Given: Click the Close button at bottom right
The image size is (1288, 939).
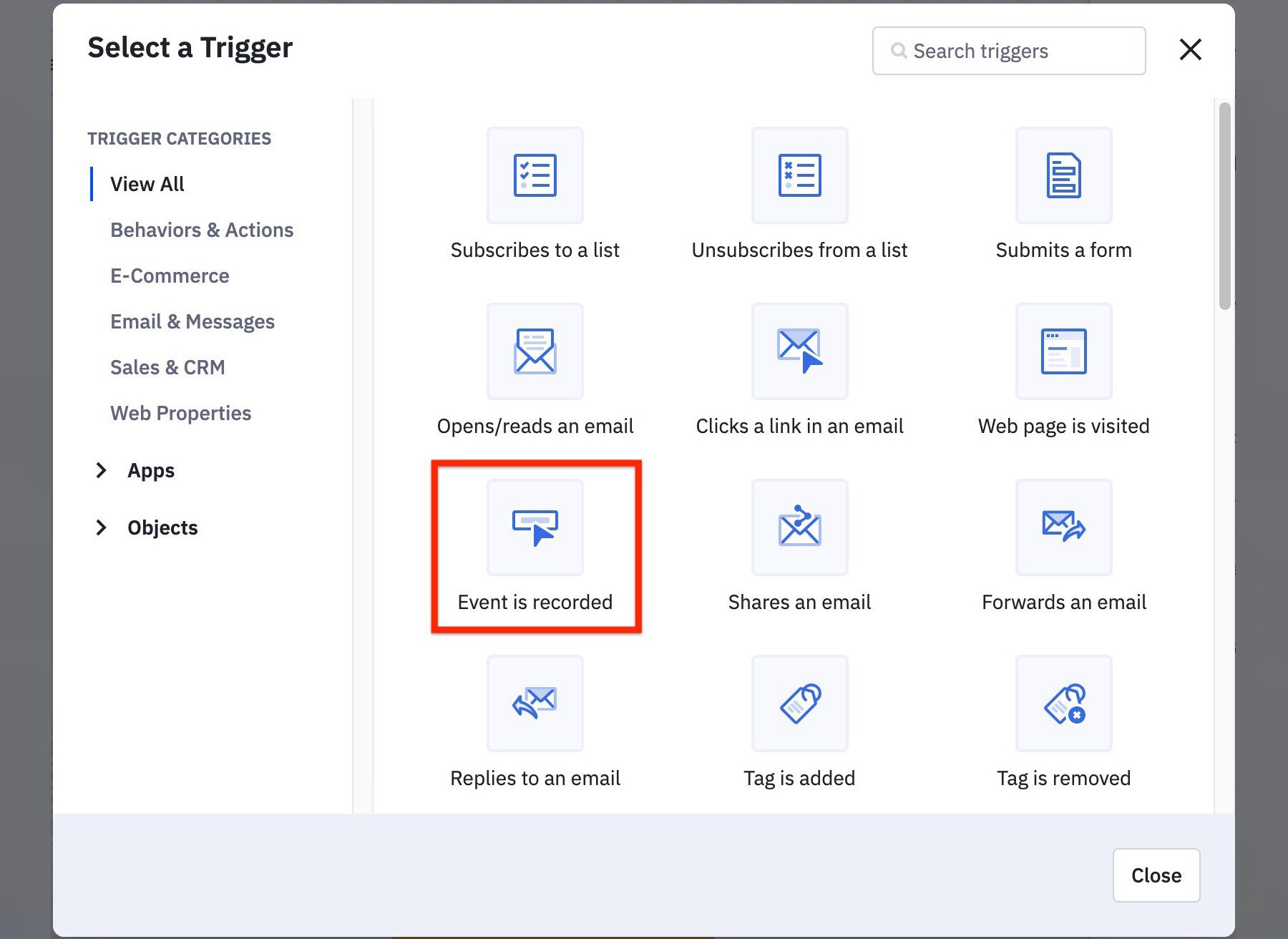Looking at the screenshot, I should (x=1156, y=875).
